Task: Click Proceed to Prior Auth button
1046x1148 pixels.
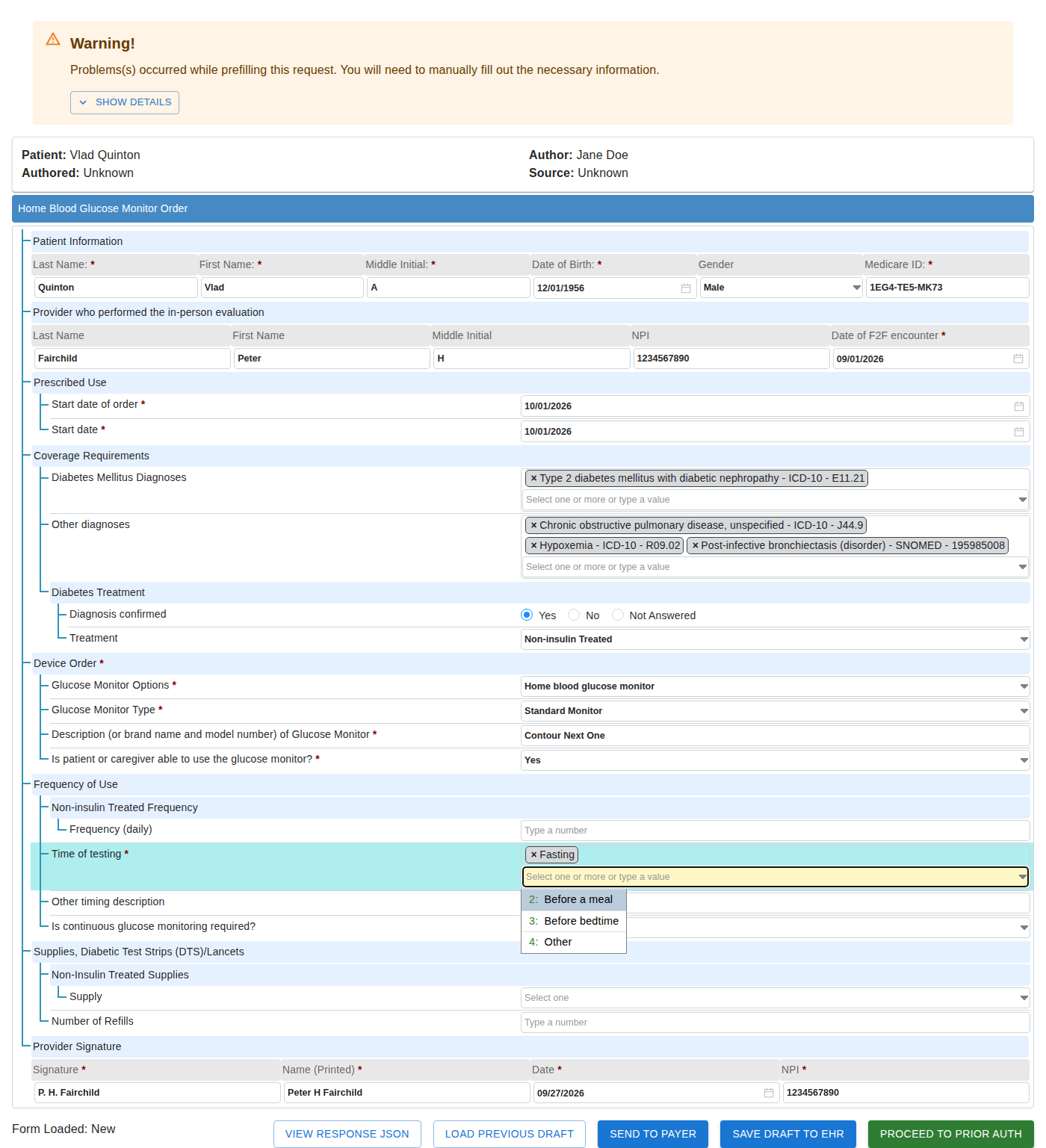Action: click(x=951, y=1134)
